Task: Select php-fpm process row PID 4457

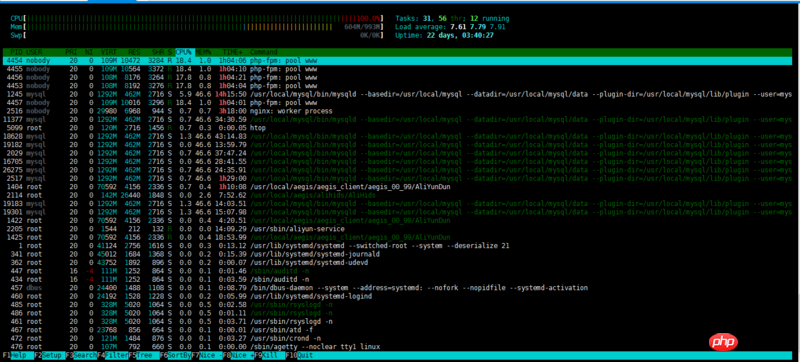Action: coord(398,102)
